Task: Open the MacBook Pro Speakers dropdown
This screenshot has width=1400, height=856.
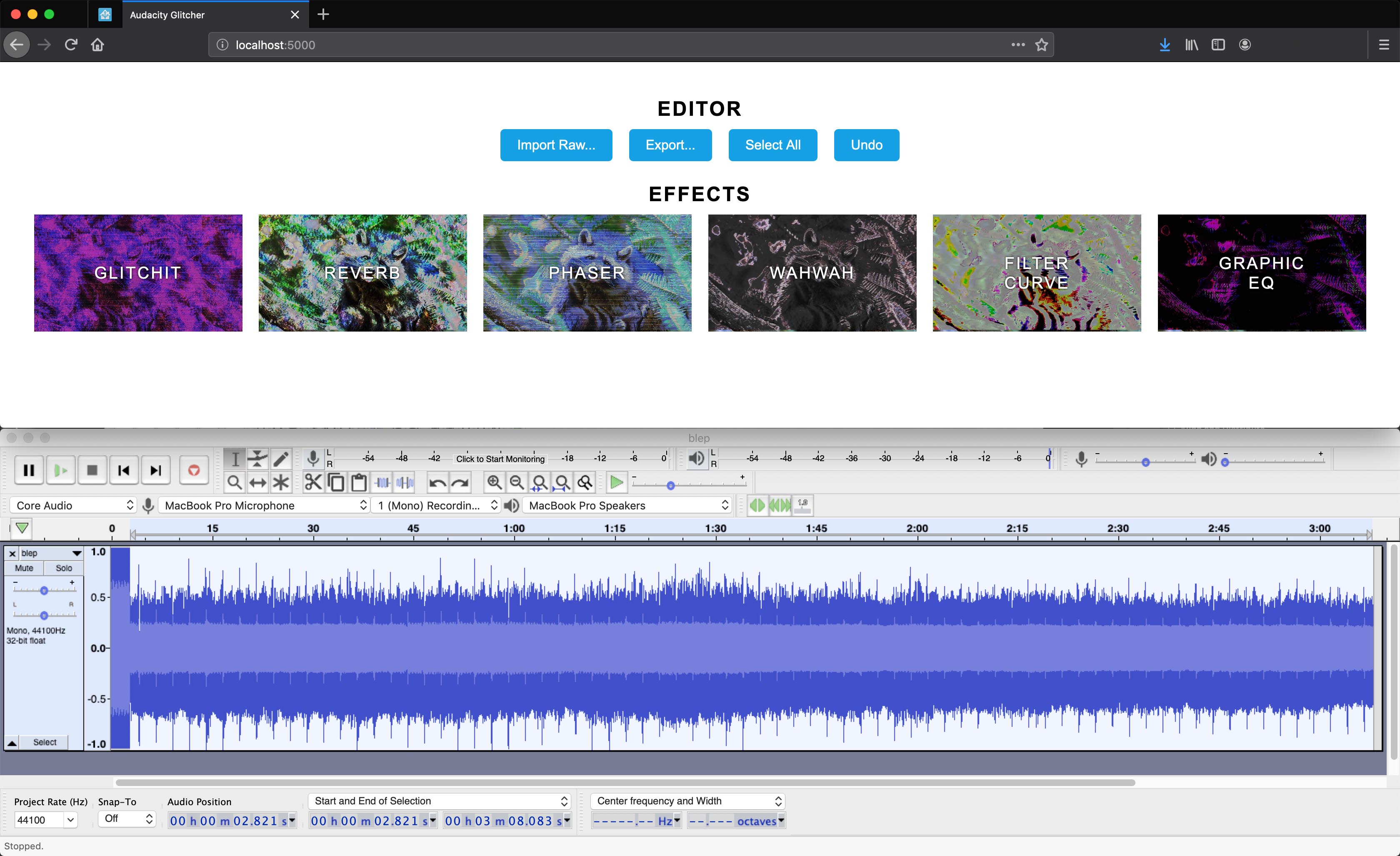Action: pos(627,506)
